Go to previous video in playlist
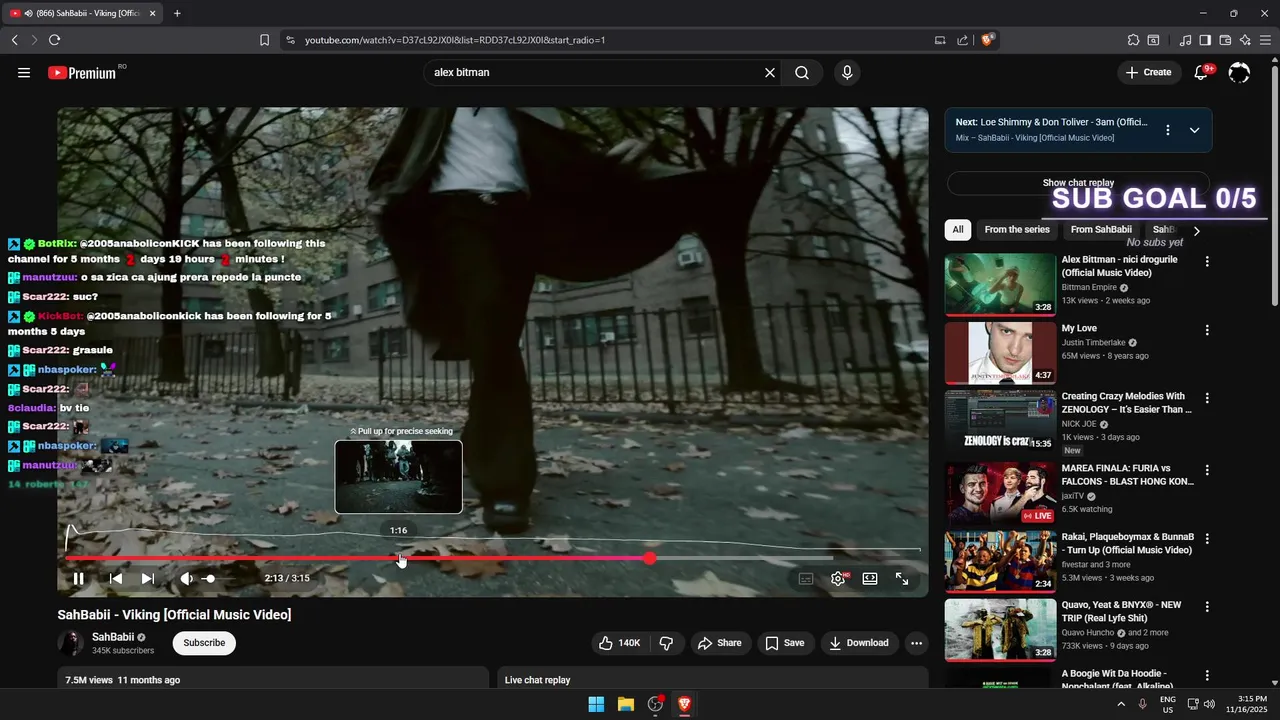The width and height of the screenshot is (1280, 720). (116, 578)
